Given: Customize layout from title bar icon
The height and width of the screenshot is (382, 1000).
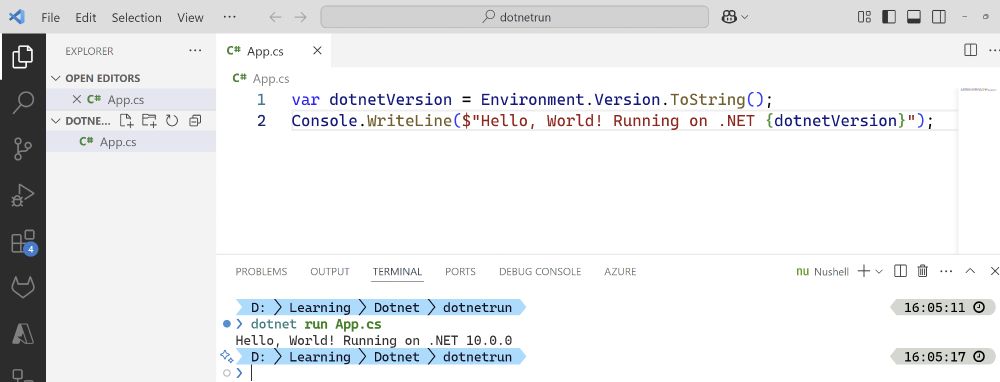Looking at the screenshot, I should 864,17.
